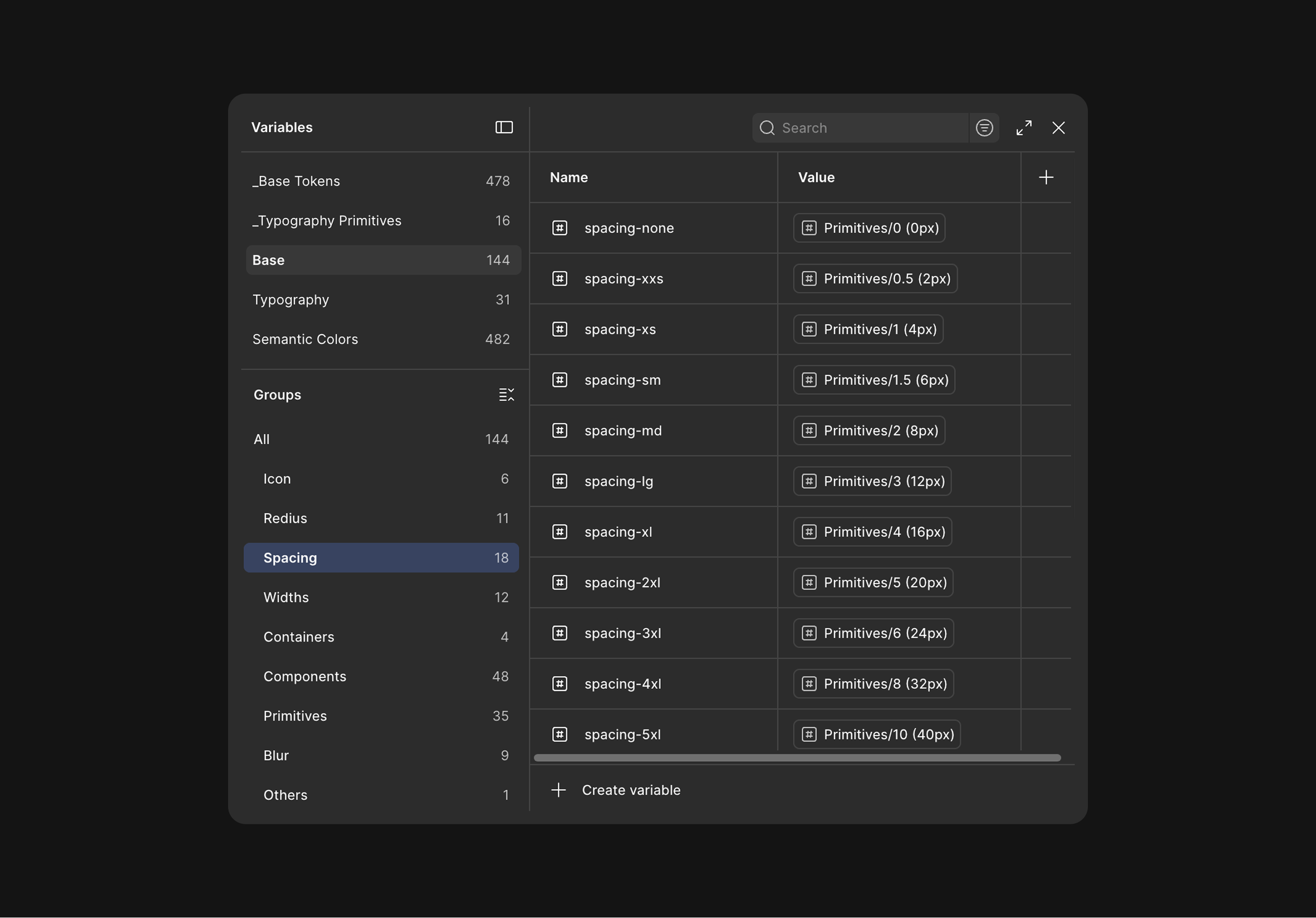The image size is (1316, 918).
Task: Select the spacing-md variable name
Action: click(x=623, y=430)
